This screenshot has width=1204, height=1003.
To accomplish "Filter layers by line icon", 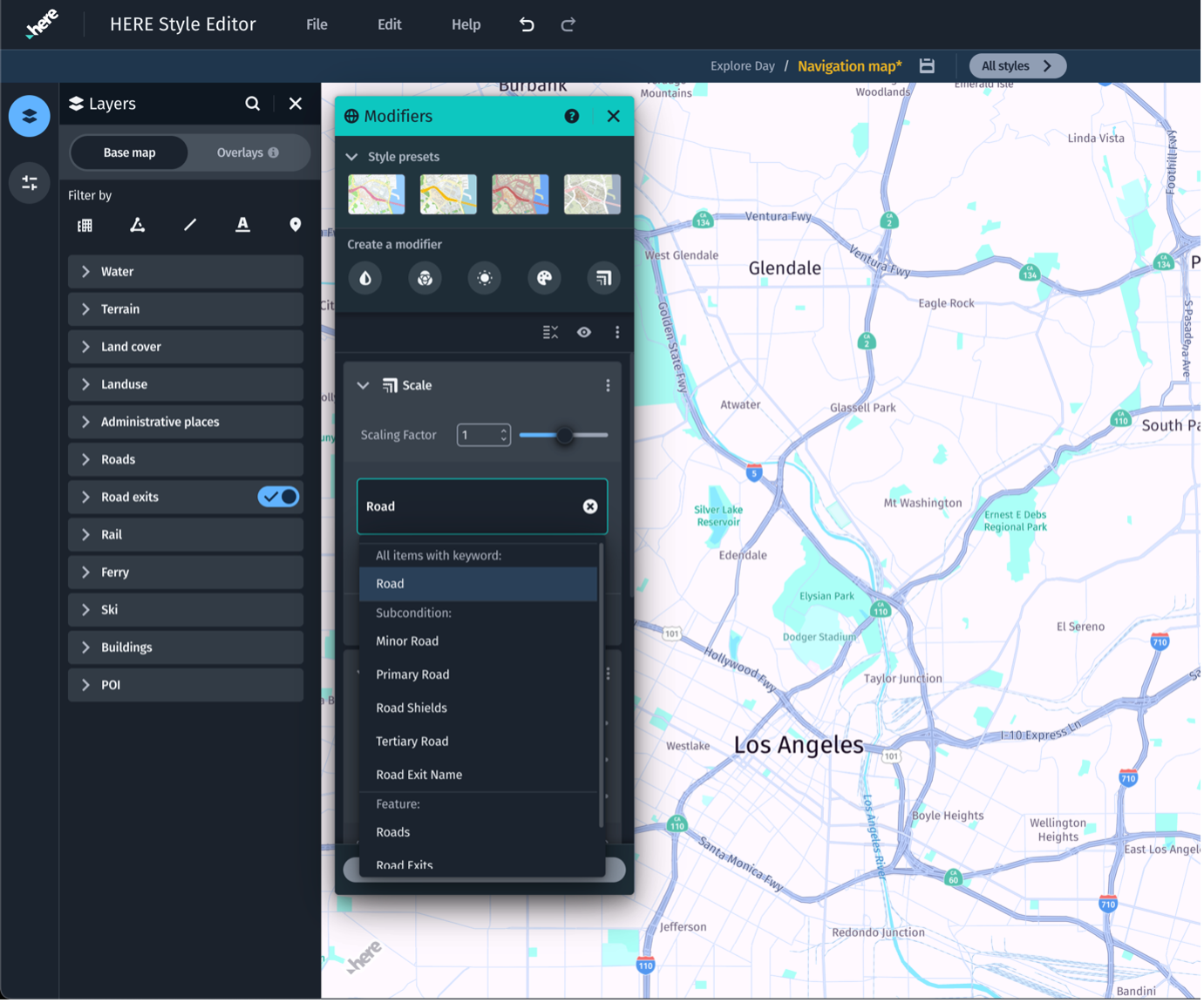I will [x=190, y=226].
